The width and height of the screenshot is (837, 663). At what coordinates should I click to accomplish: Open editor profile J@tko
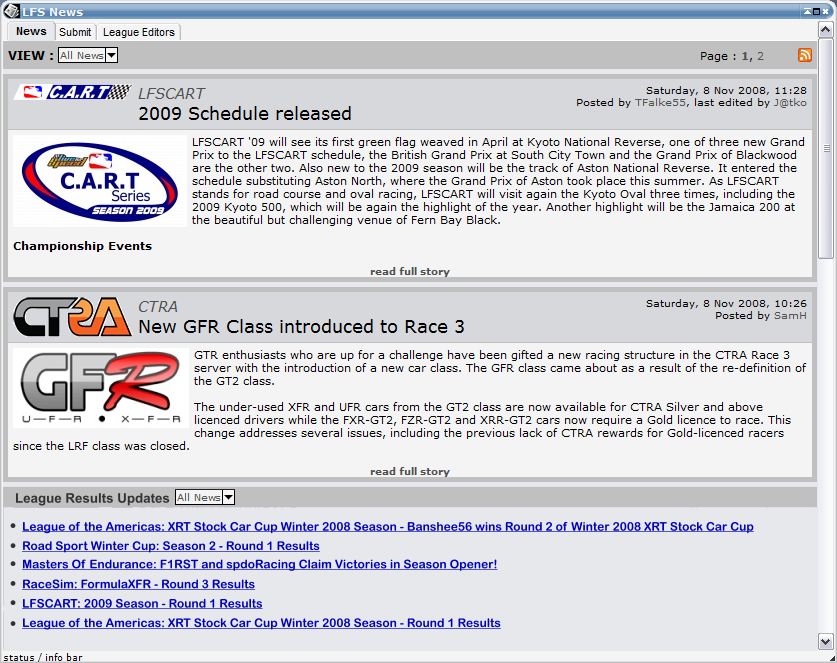pos(790,102)
